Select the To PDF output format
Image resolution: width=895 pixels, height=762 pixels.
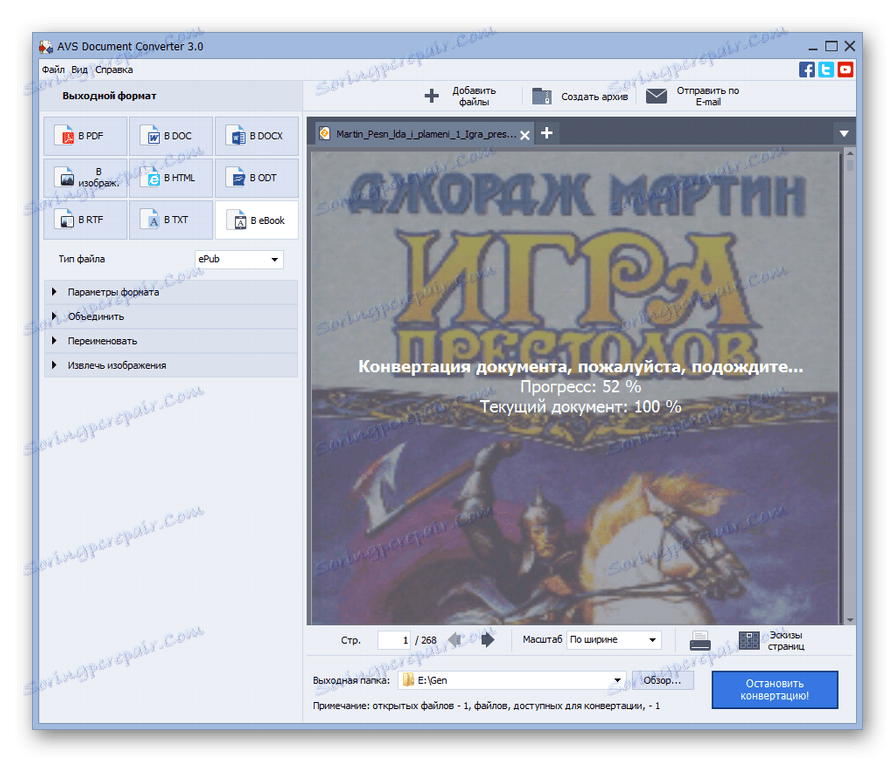[85, 136]
